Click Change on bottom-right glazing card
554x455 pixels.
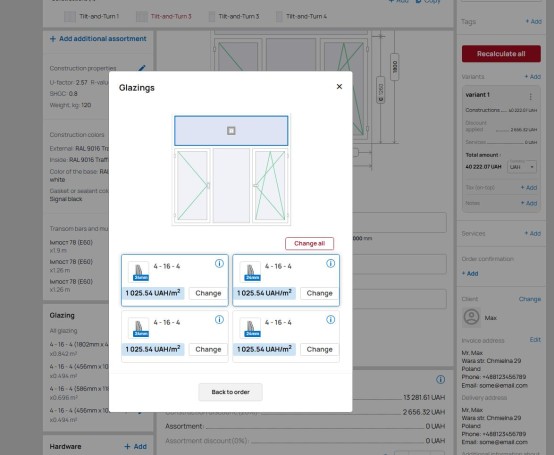click(319, 349)
